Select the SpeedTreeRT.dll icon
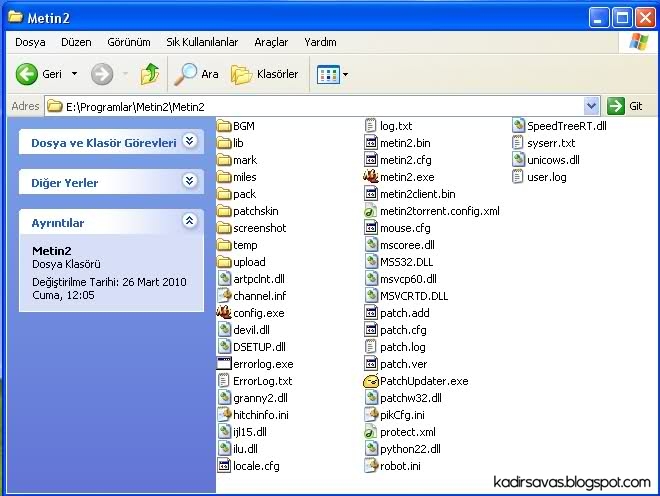 (x=518, y=125)
